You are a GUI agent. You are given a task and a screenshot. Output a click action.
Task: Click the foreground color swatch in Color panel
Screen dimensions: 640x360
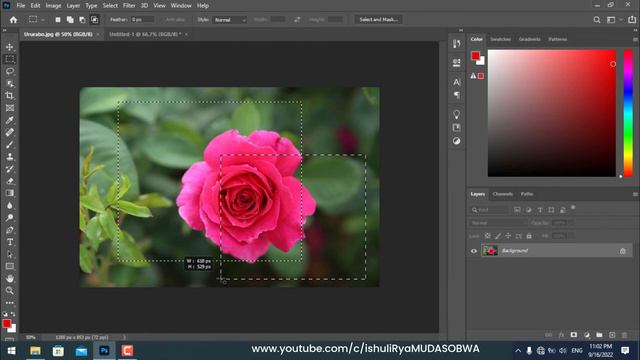pyautogui.click(x=475, y=56)
